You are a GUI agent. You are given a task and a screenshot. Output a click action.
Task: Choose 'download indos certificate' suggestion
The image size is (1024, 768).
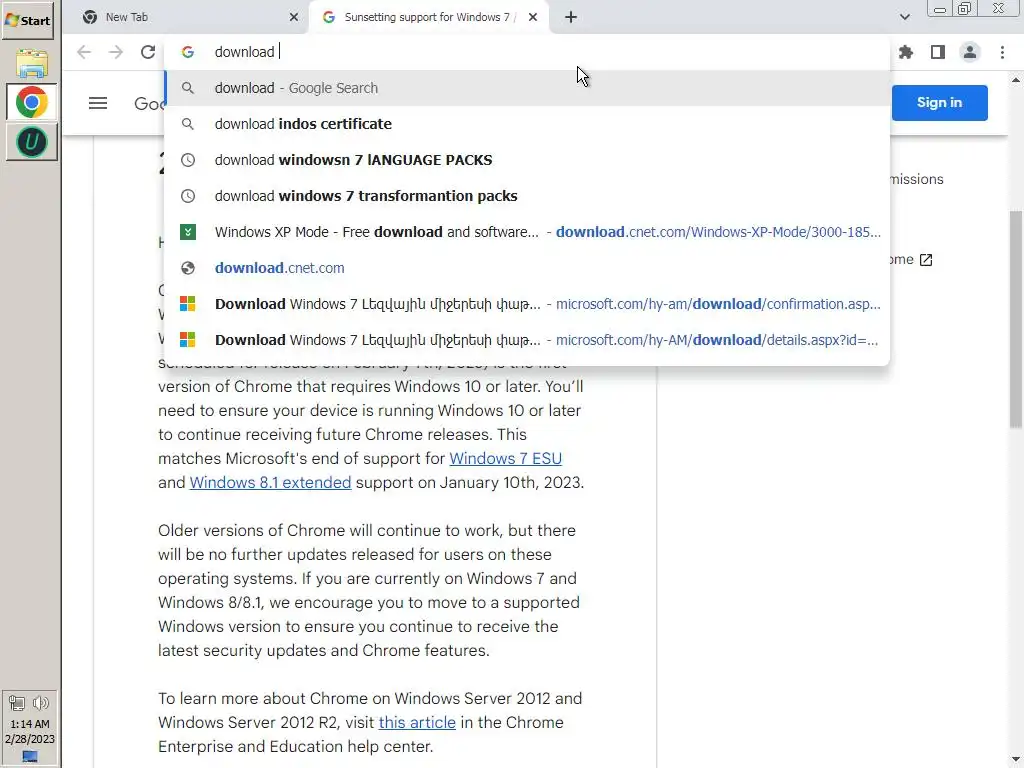point(527,124)
